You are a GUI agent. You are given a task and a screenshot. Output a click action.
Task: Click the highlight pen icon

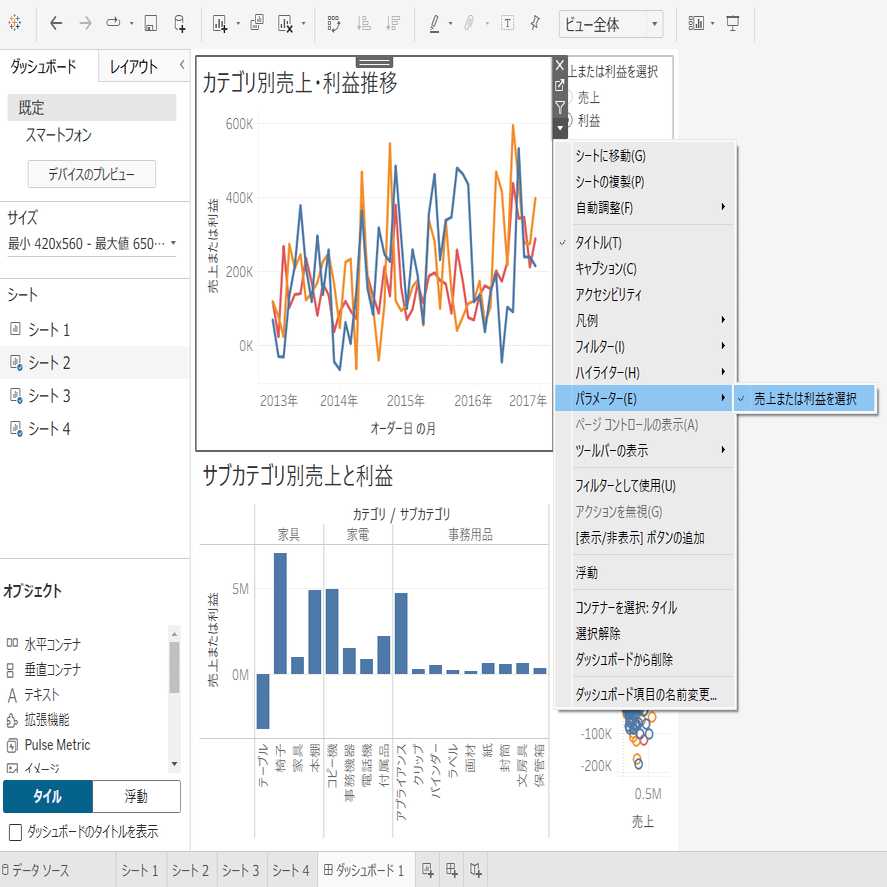[434, 23]
